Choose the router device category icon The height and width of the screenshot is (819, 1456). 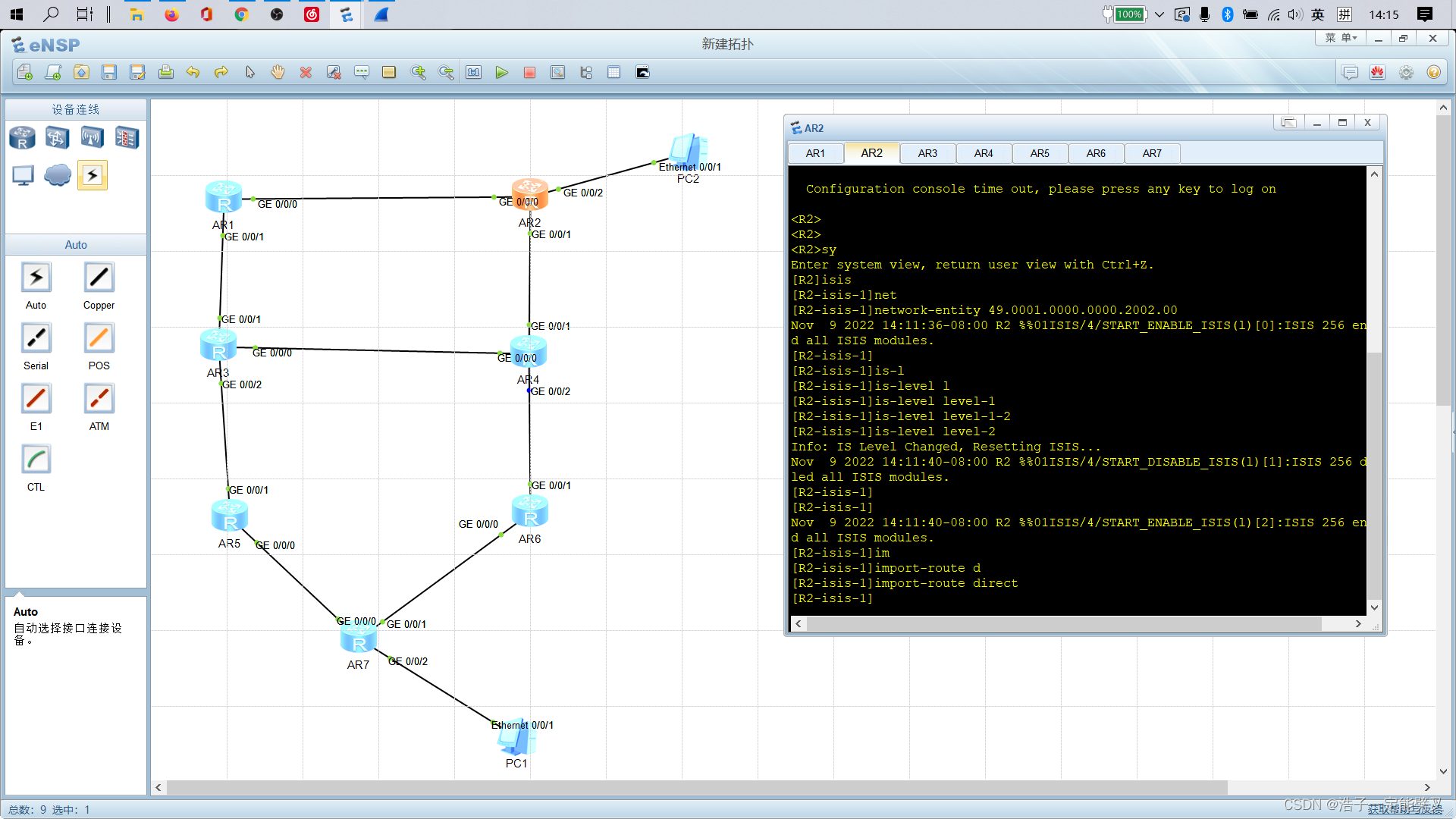tap(23, 137)
